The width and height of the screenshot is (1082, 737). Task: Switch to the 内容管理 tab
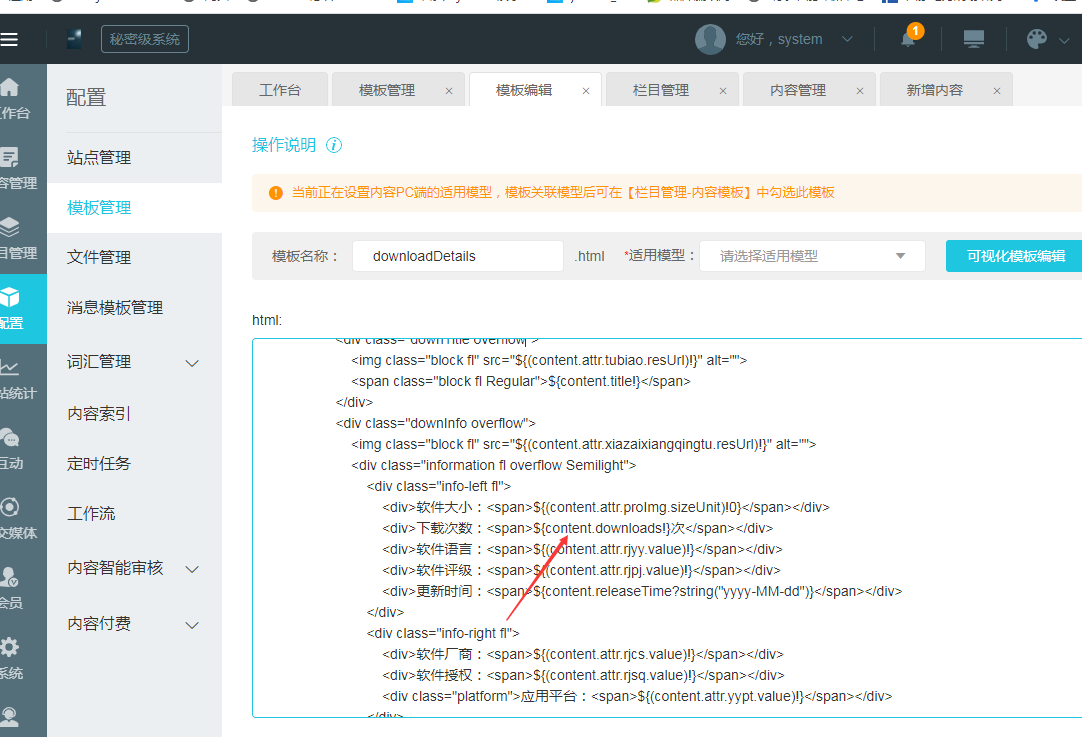point(798,90)
